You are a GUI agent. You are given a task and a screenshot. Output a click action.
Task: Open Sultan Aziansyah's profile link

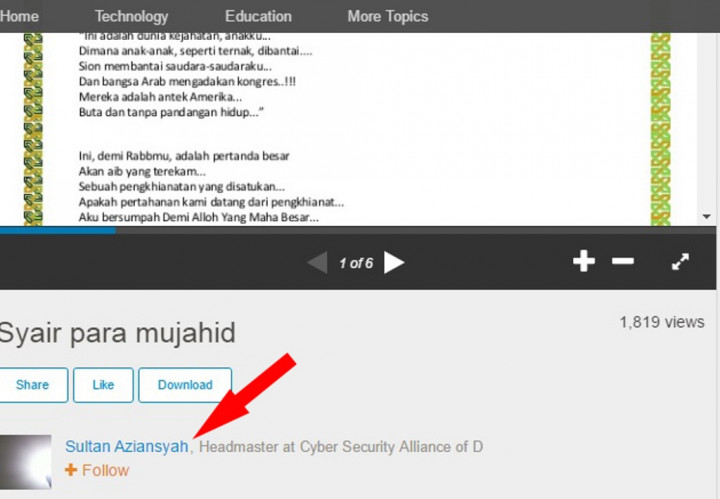pyautogui.click(x=126, y=447)
